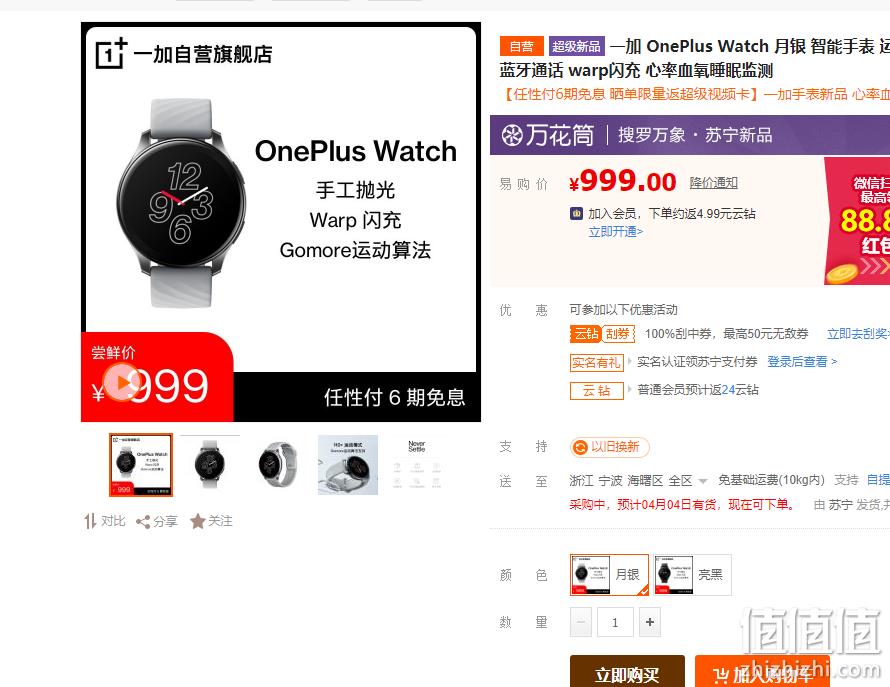Increase quantity with the plus button

650,622
